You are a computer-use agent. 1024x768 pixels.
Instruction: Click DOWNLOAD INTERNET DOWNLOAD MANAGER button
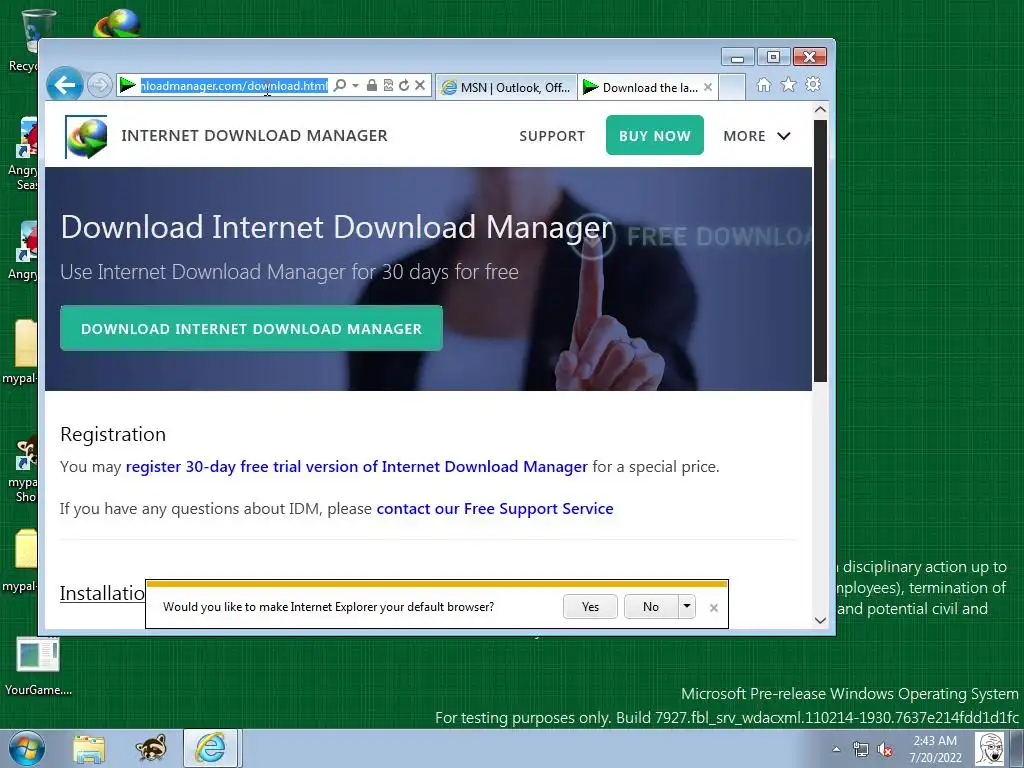click(251, 328)
